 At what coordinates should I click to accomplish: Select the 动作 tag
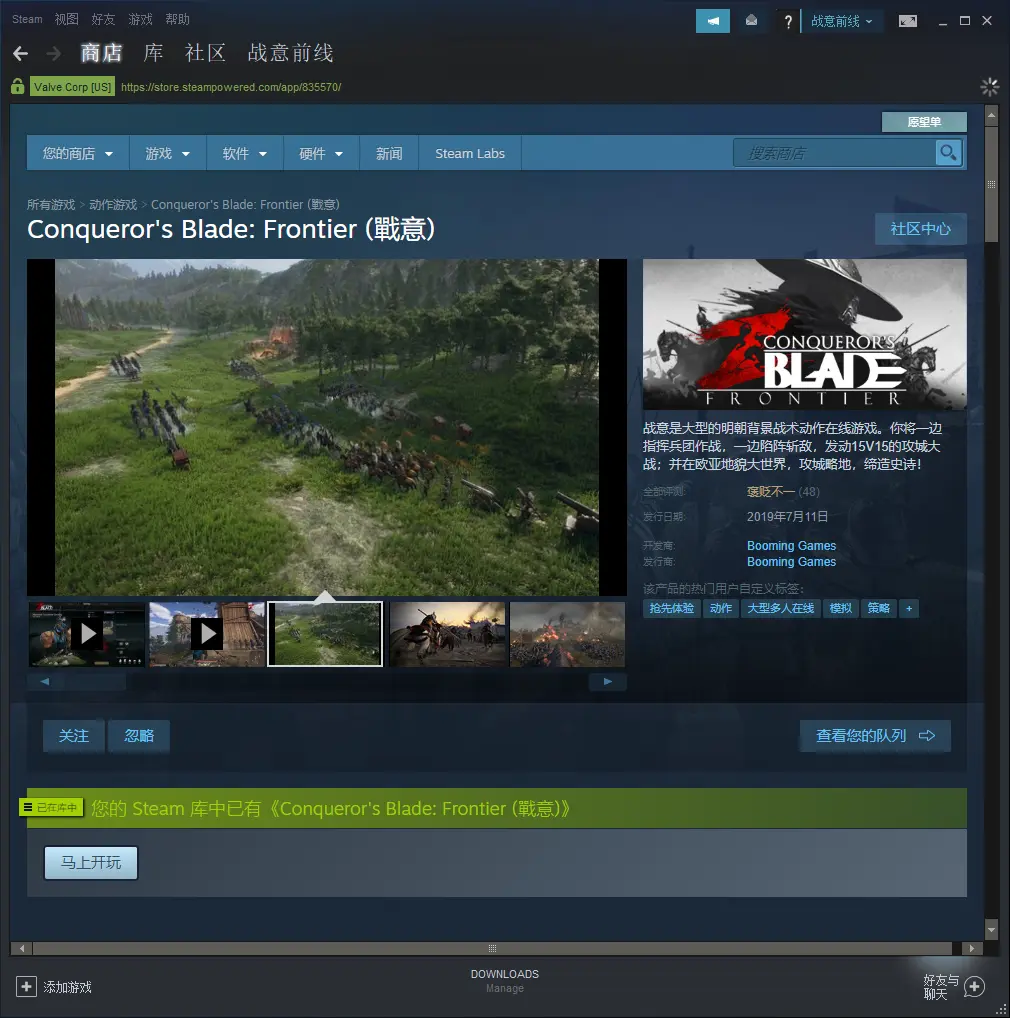point(721,608)
